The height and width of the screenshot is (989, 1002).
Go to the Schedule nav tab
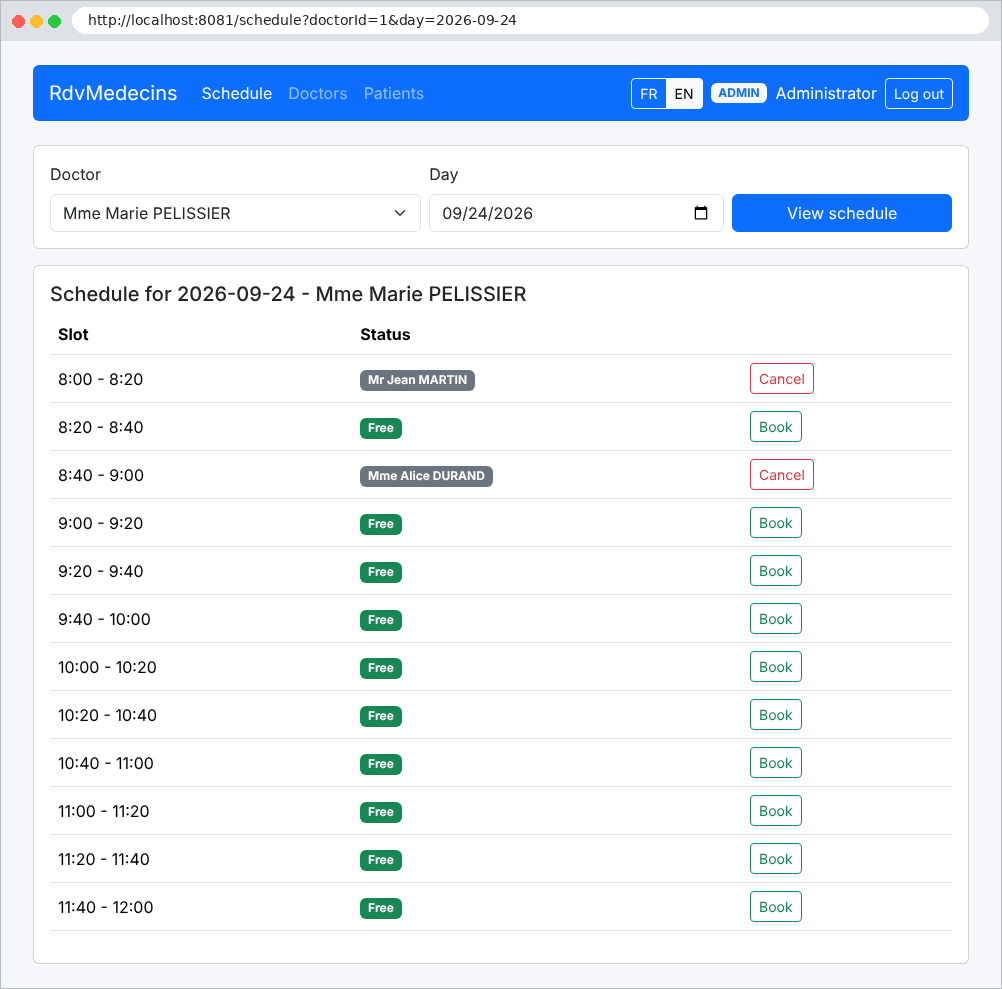coord(236,93)
